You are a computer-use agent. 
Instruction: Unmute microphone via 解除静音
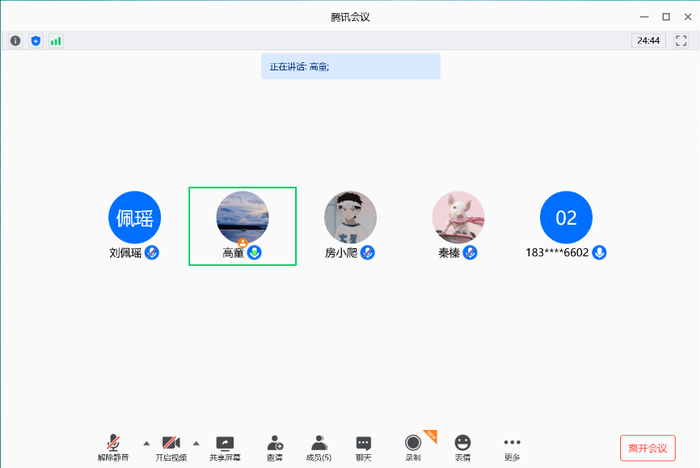tap(113, 448)
